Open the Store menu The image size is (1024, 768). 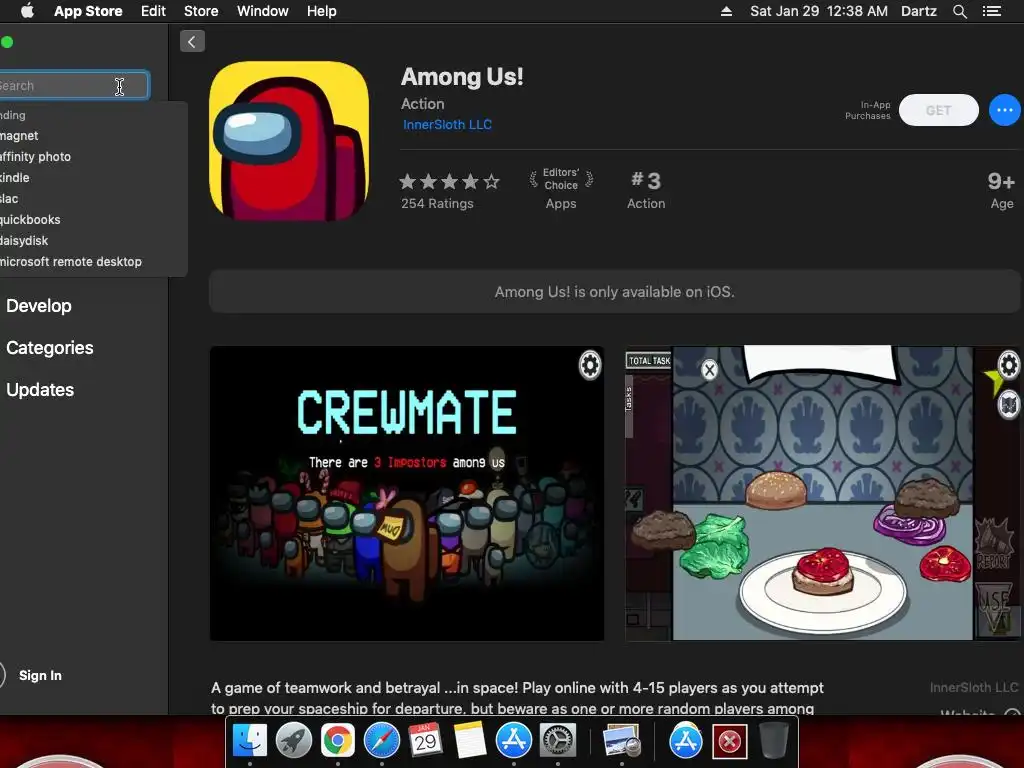pos(201,11)
